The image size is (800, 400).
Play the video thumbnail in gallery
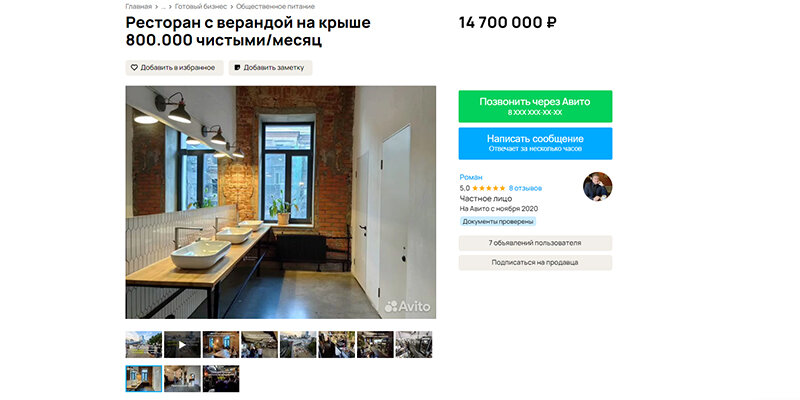click(182, 344)
